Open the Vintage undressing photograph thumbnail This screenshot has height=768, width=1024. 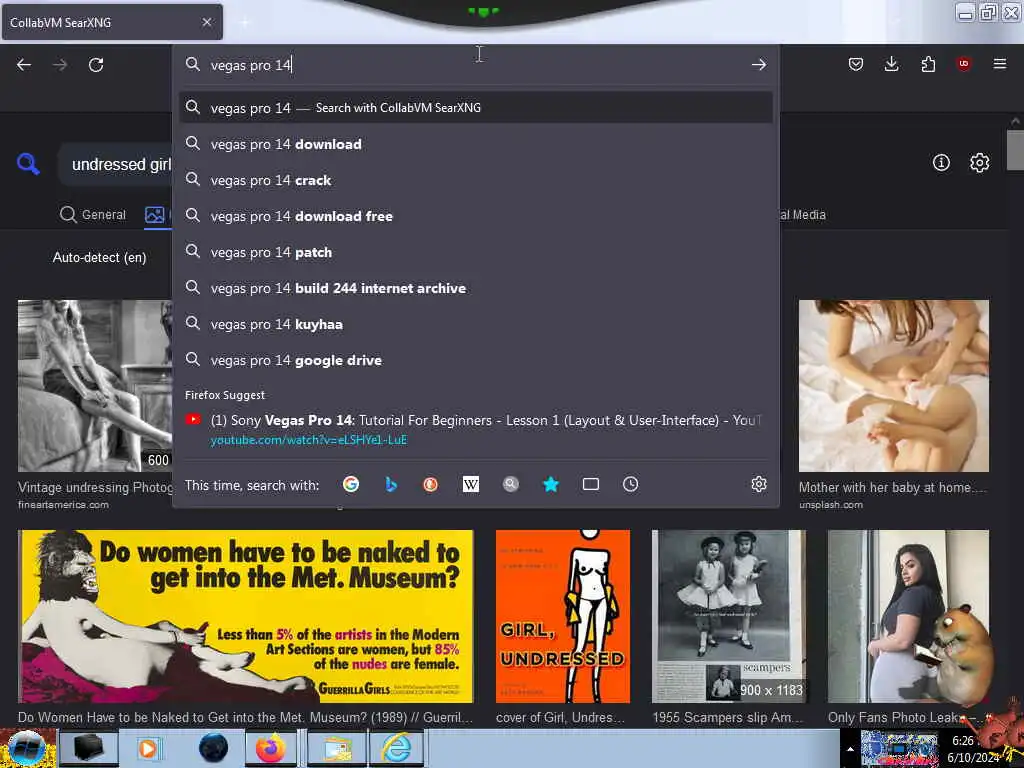pos(95,386)
